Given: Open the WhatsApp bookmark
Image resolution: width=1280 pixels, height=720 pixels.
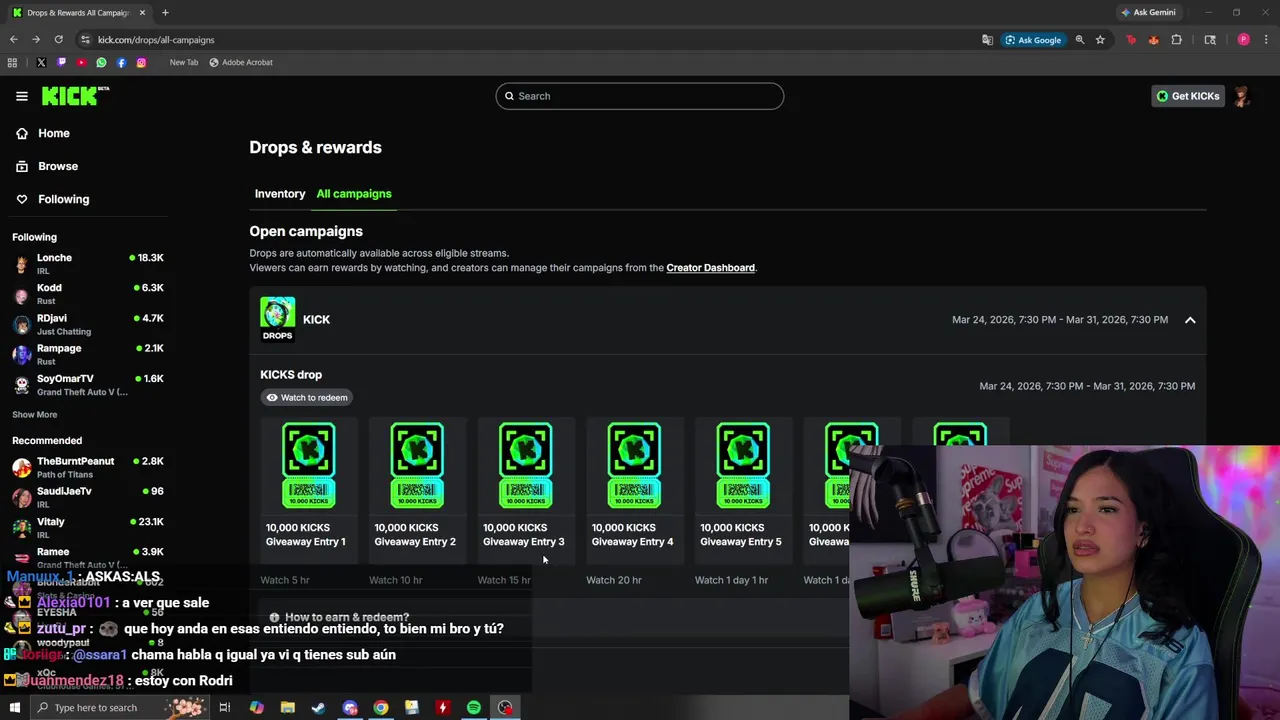Looking at the screenshot, I should click(101, 62).
